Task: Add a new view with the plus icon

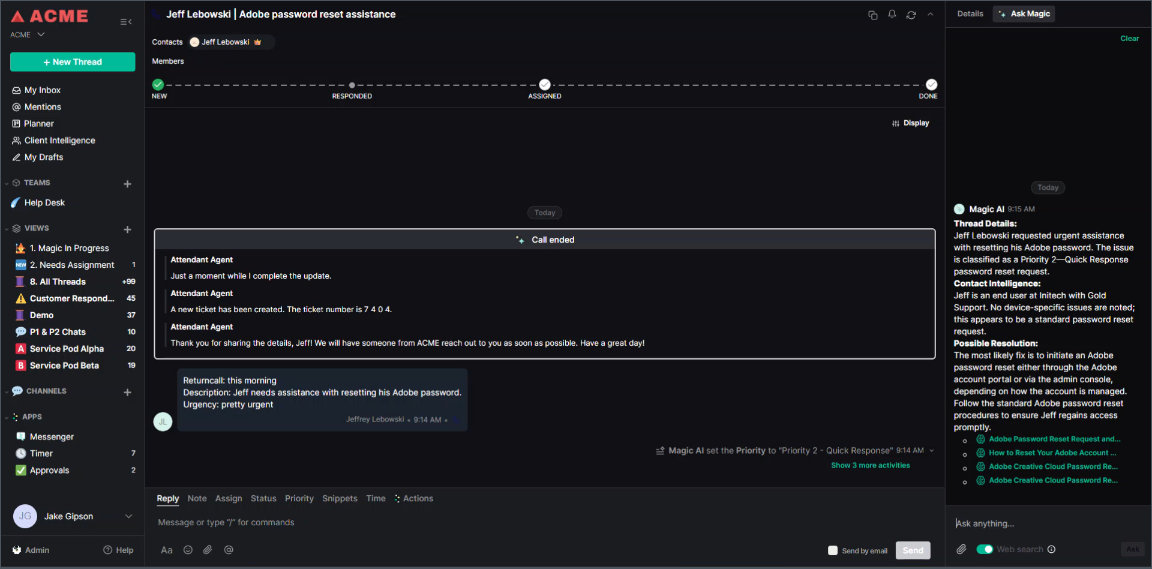Action: coord(127,229)
